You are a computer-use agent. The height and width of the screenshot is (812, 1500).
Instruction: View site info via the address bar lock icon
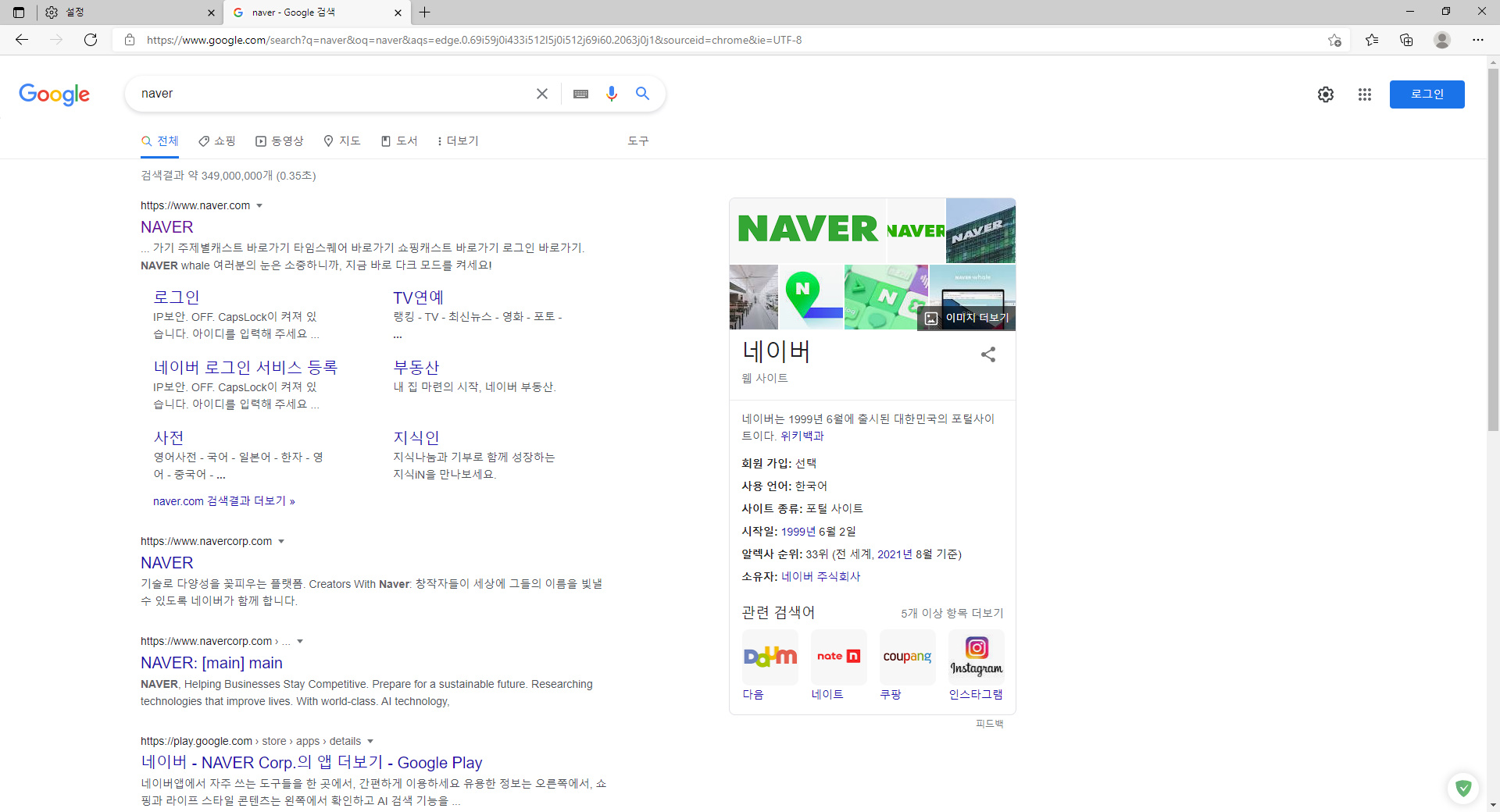click(130, 40)
